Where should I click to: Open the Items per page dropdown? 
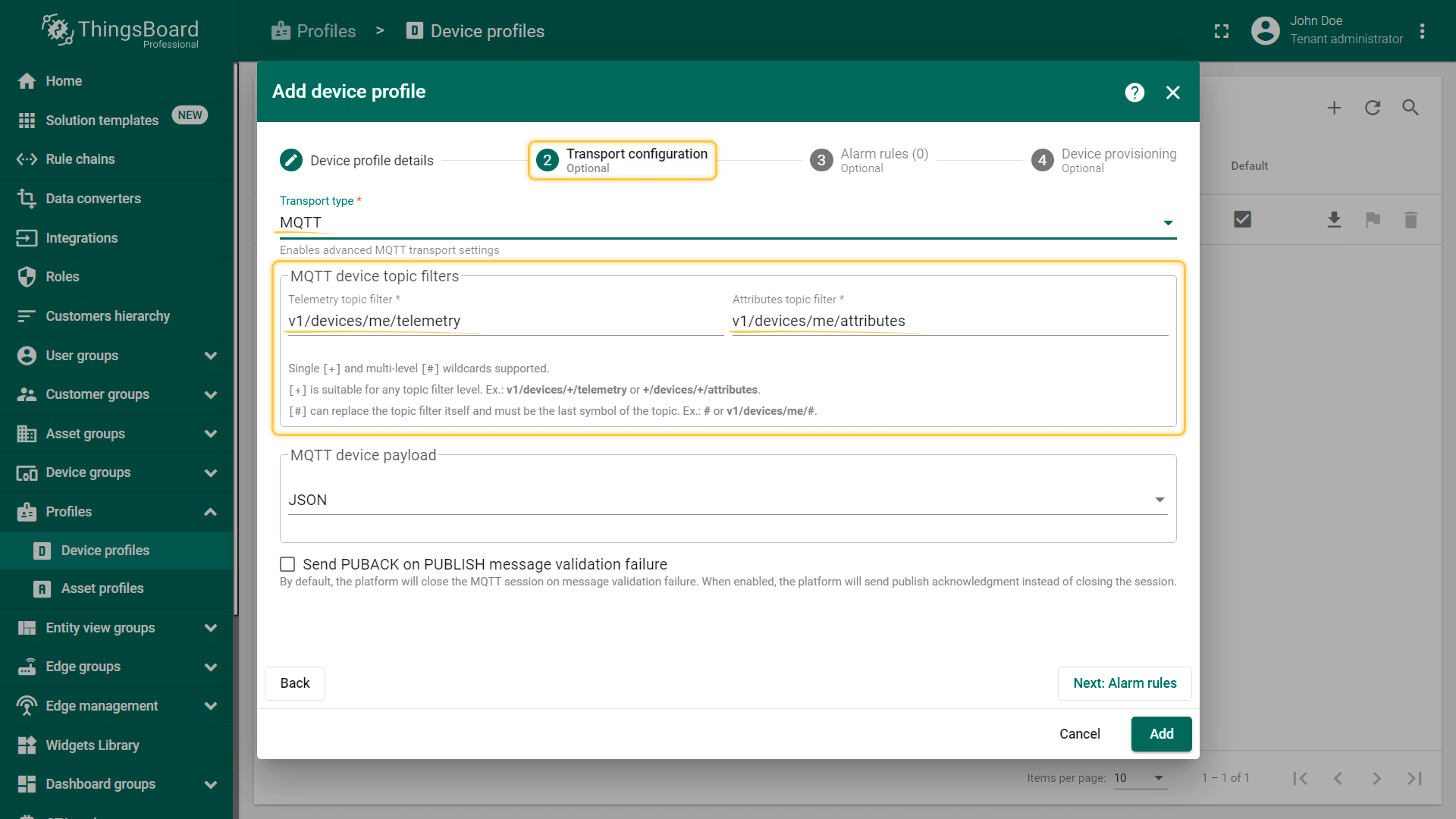point(1140,778)
